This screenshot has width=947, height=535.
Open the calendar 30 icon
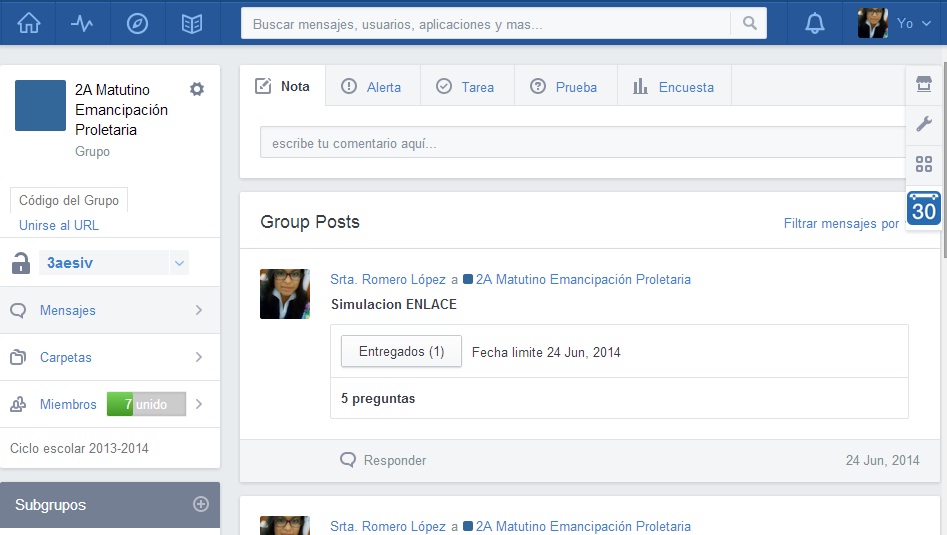coord(923,208)
